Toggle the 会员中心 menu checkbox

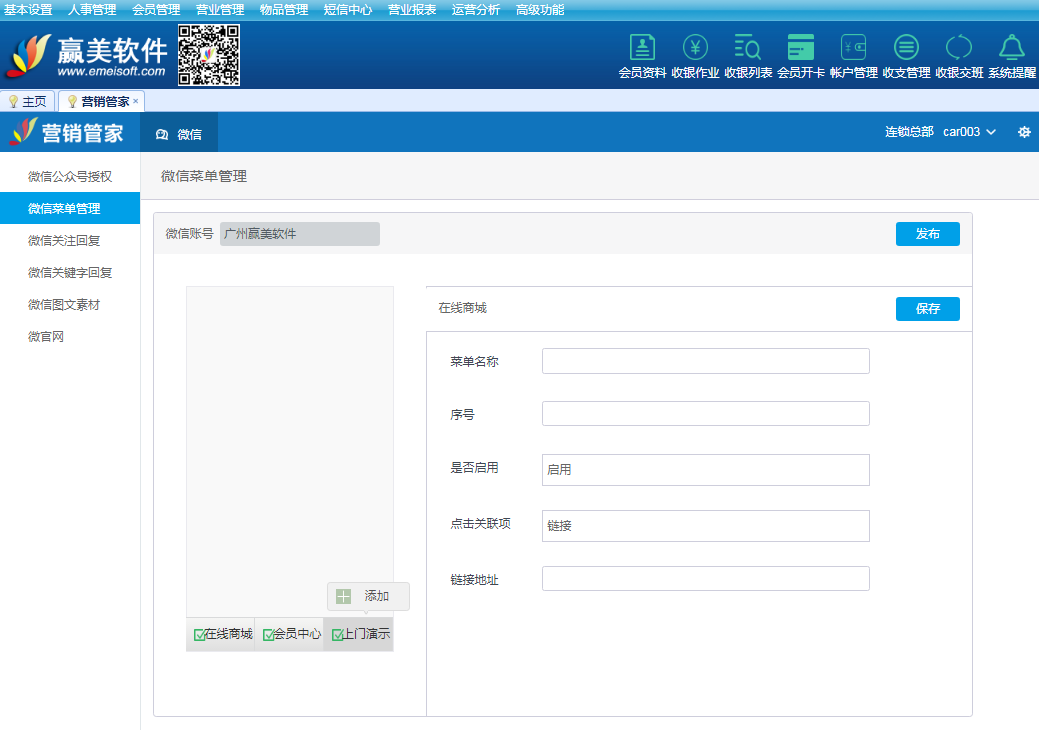268,635
